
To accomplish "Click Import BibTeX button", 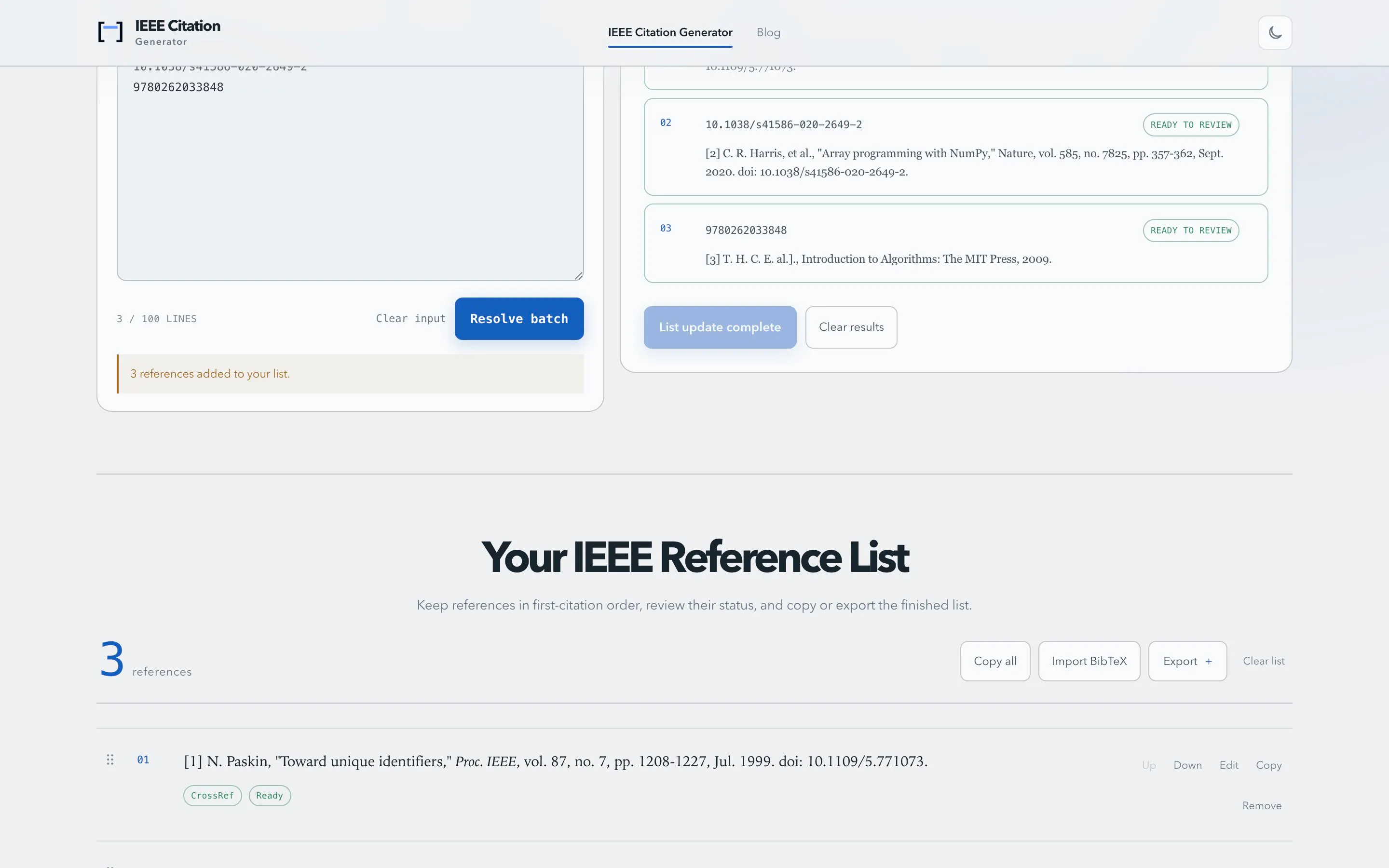I will point(1089,661).
